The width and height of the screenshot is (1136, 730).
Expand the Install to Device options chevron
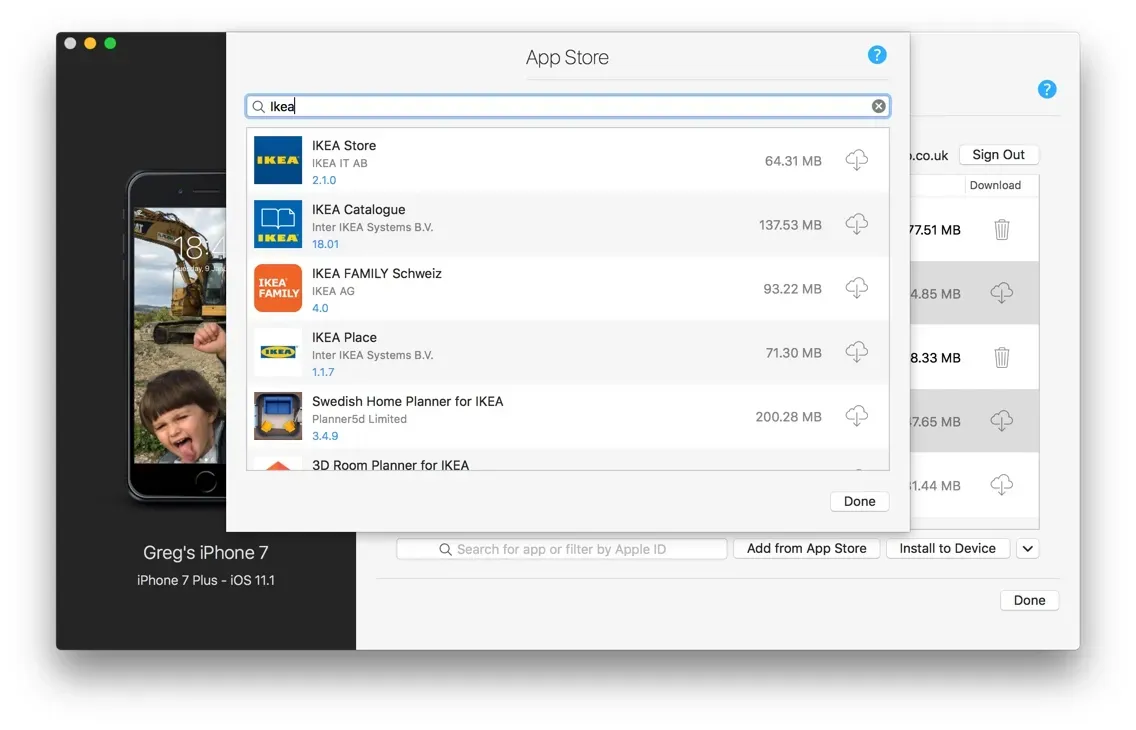1027,548
